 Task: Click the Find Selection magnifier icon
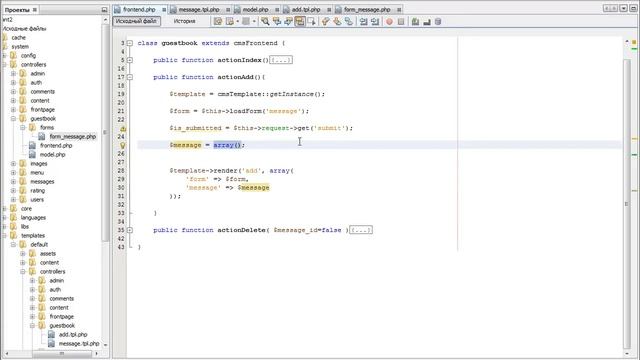(265, 22)
